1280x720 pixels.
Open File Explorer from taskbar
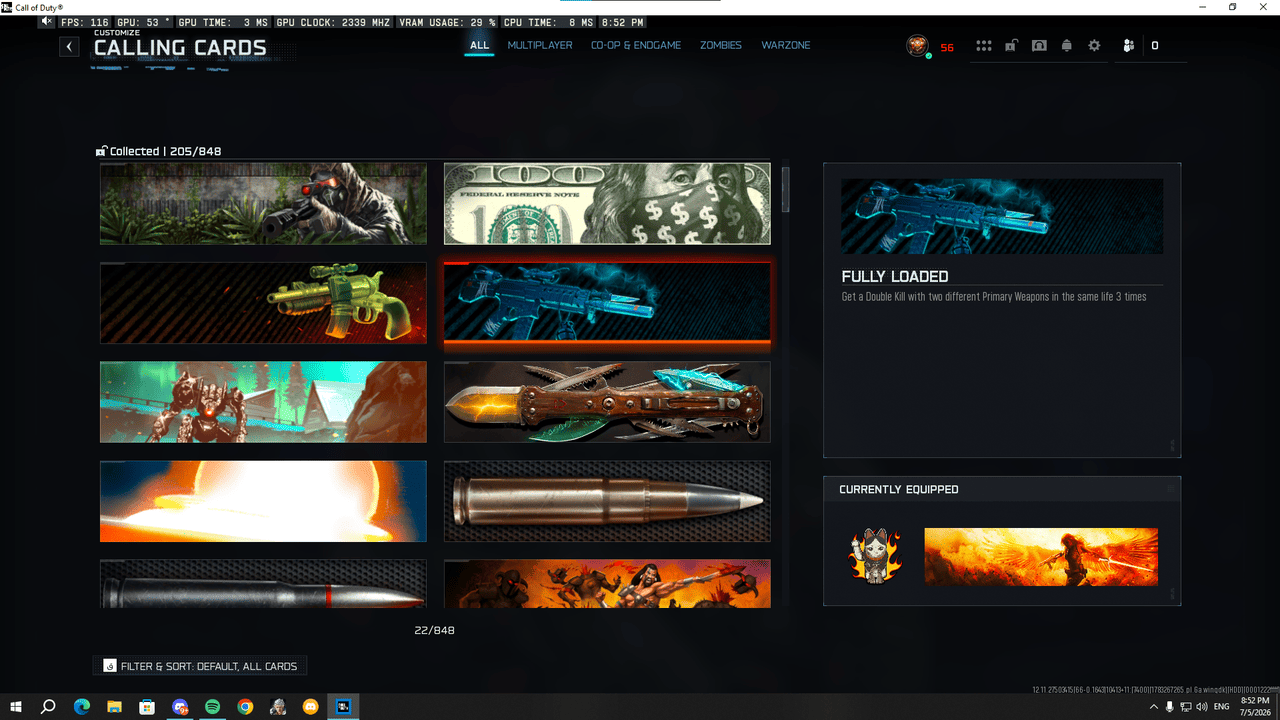(114, 706)
